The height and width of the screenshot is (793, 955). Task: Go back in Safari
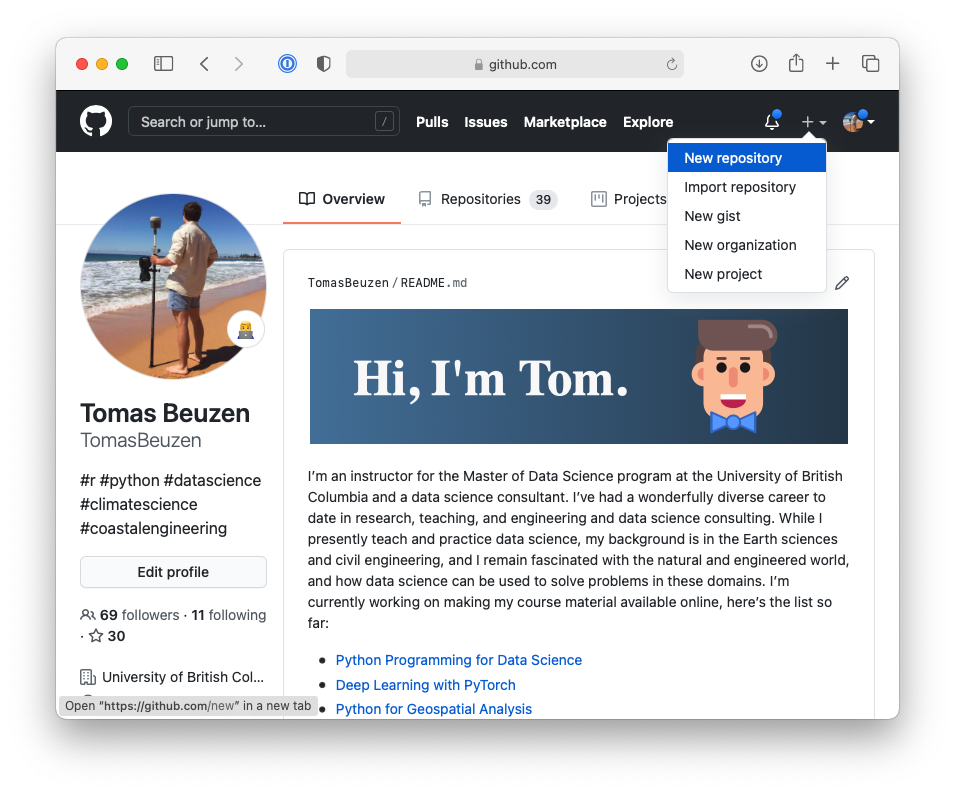click(205, 63)
